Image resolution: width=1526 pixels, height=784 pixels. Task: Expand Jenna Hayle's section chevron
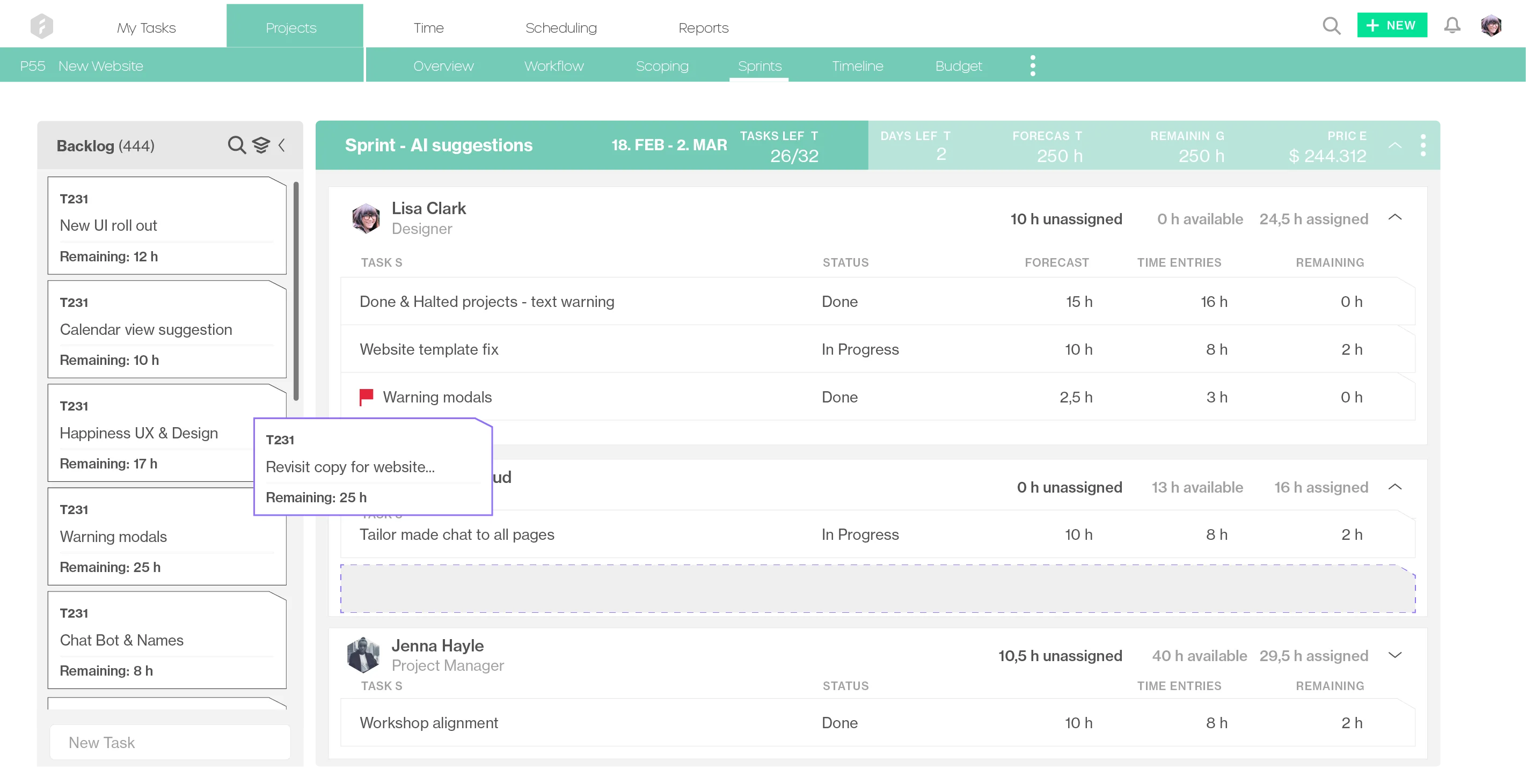coord(1395,655)
